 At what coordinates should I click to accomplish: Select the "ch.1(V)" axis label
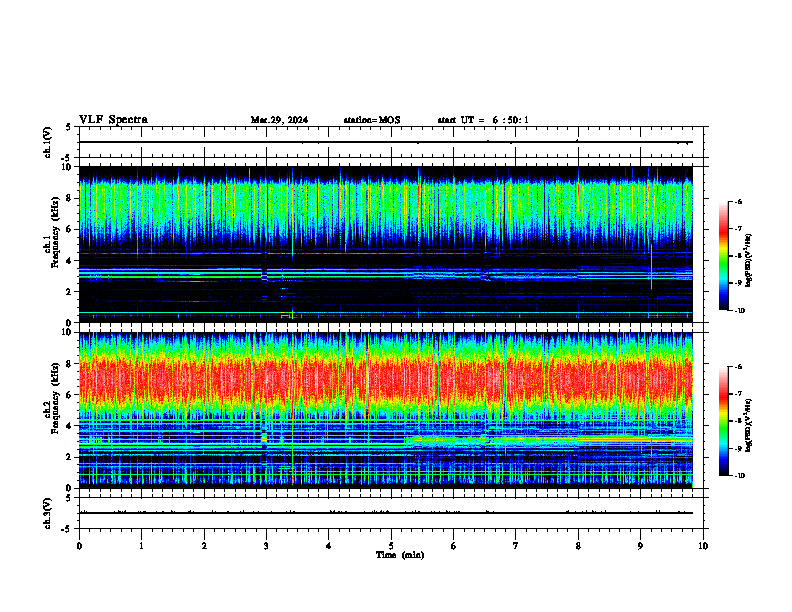click(47, 142)
